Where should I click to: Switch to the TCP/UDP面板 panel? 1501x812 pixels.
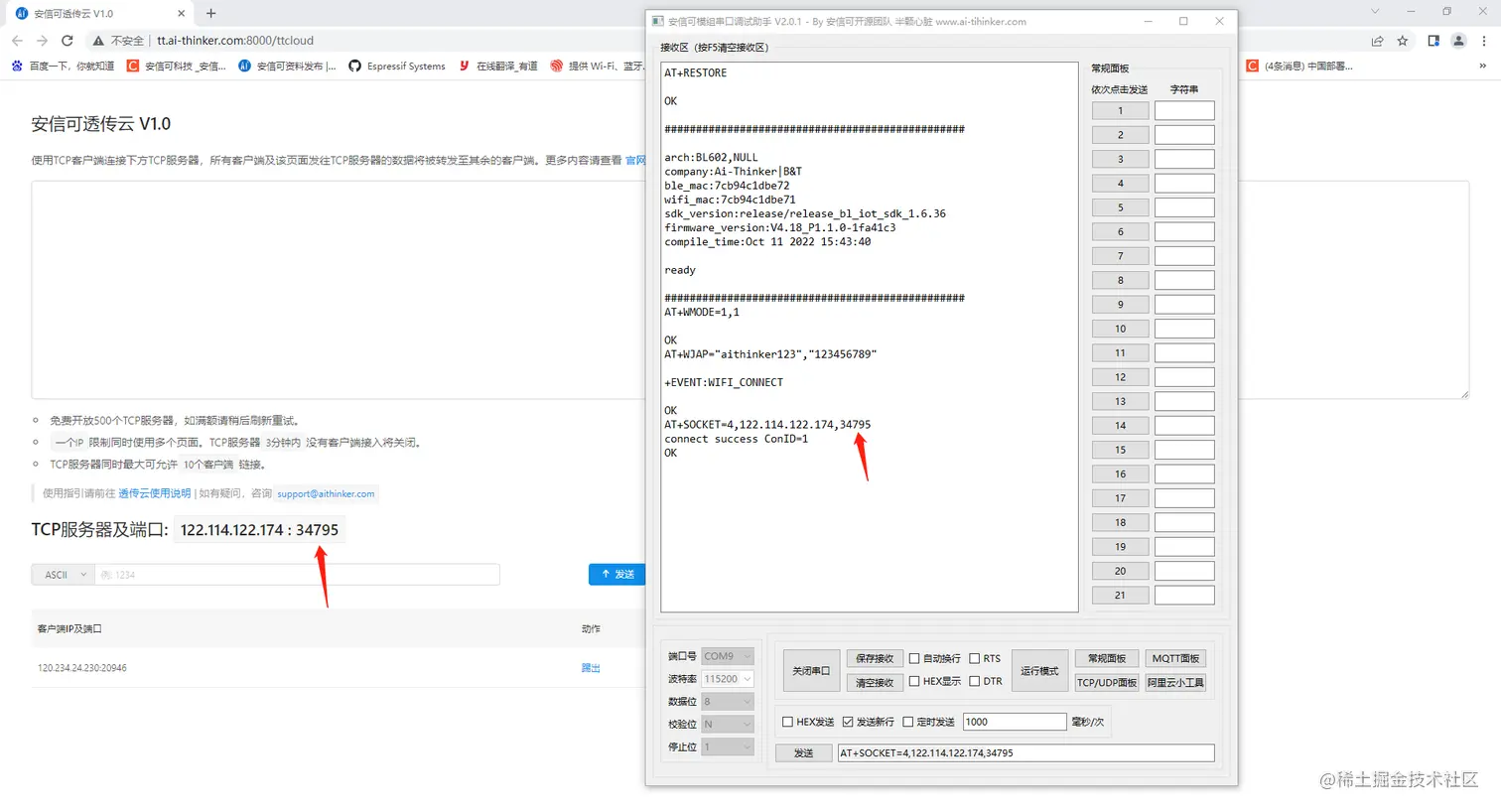click(x=1107, y=683)
